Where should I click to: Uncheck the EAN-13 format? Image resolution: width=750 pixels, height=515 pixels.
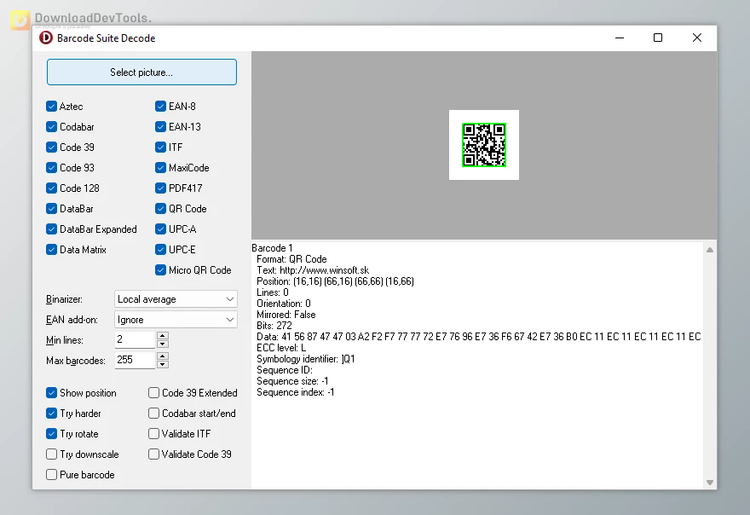[x=161, y=127]
